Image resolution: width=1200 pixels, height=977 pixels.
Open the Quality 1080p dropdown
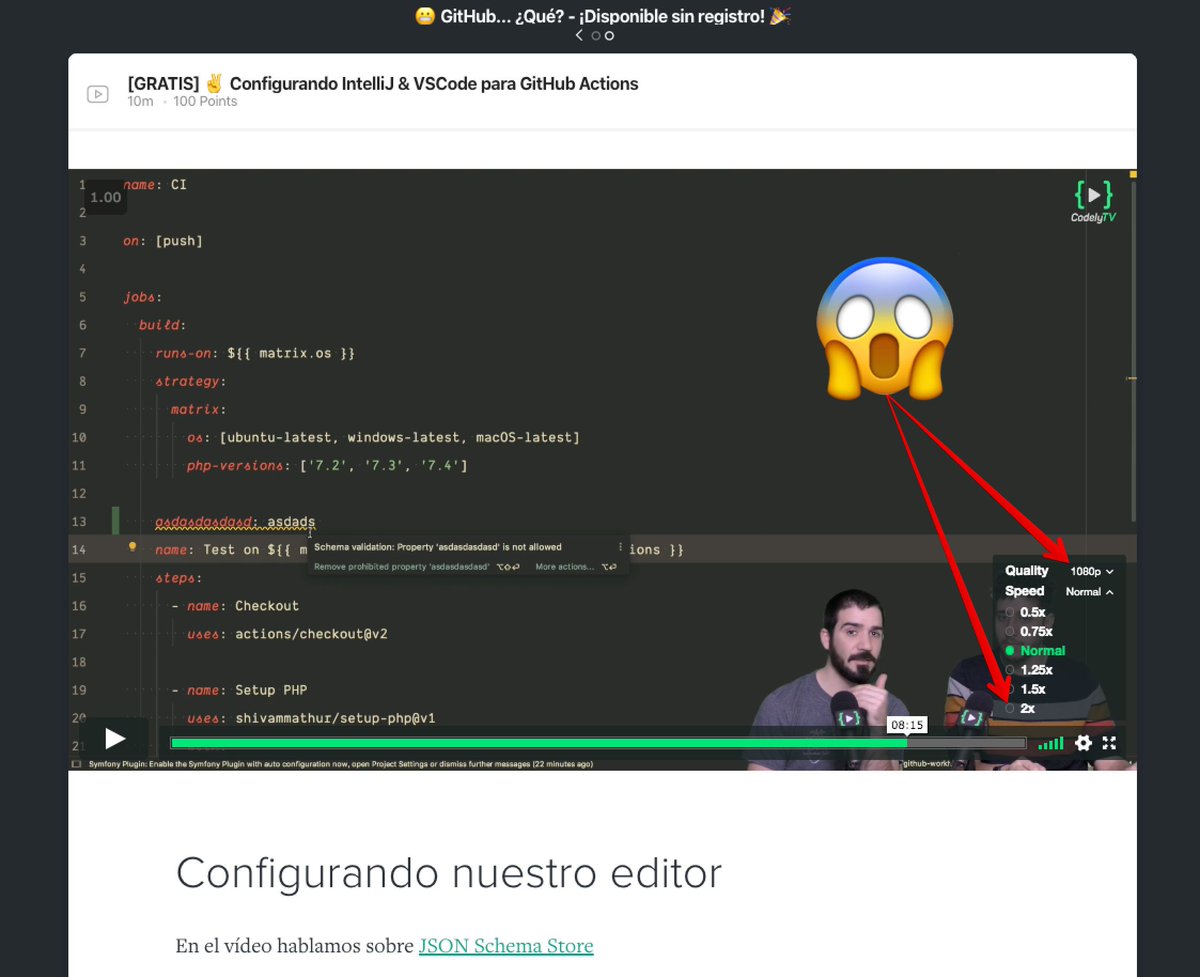click(1092, 572)
